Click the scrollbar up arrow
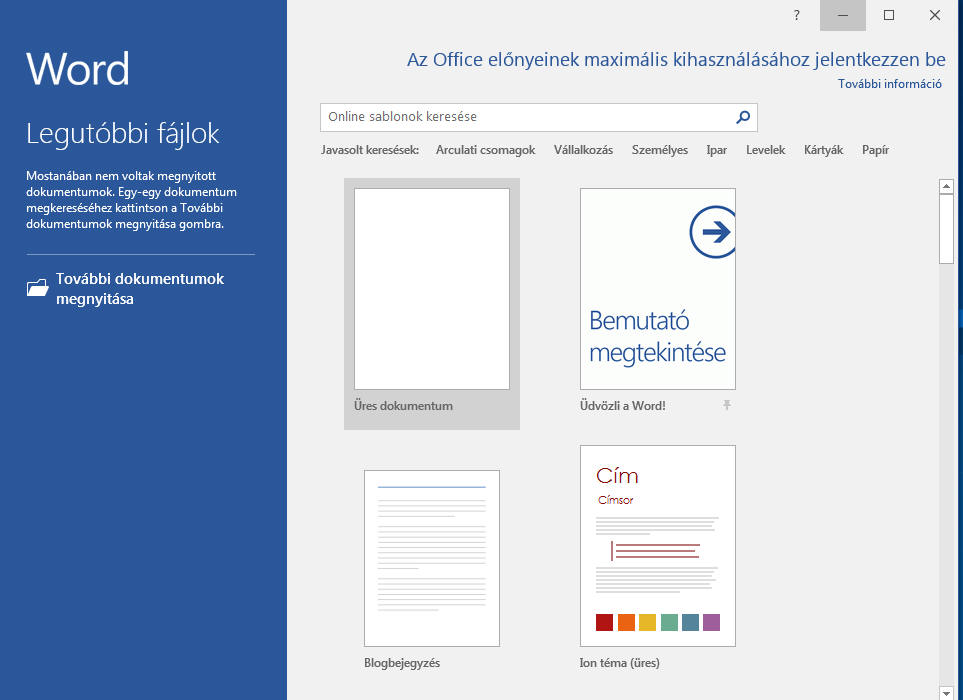Screen dimensions: 963x700 tap(946, 186)
